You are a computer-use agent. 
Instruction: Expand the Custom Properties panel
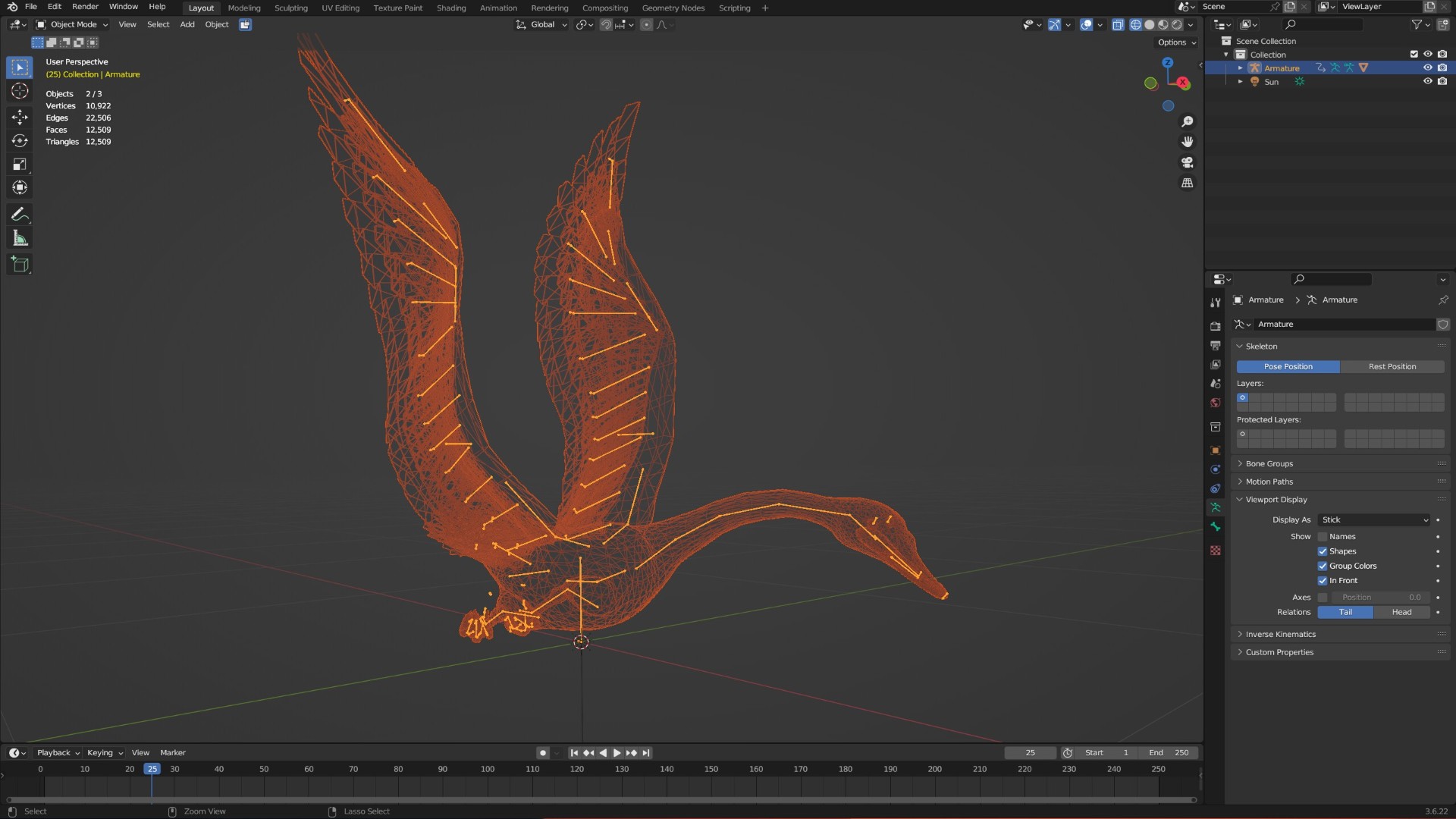click(1341, 652)
